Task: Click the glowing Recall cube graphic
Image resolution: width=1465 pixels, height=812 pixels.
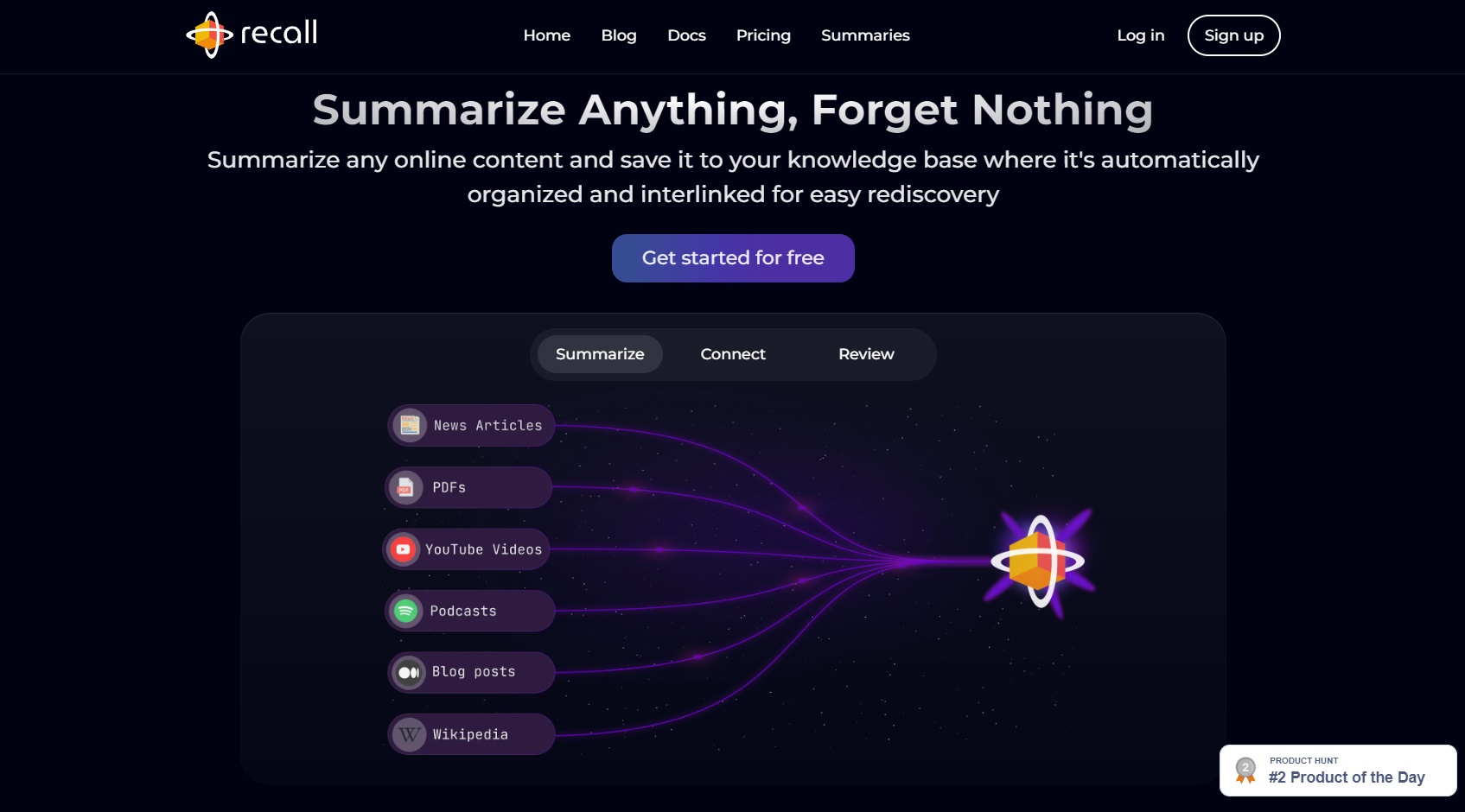Action: pyautogui.click(x=1039, y=561)
